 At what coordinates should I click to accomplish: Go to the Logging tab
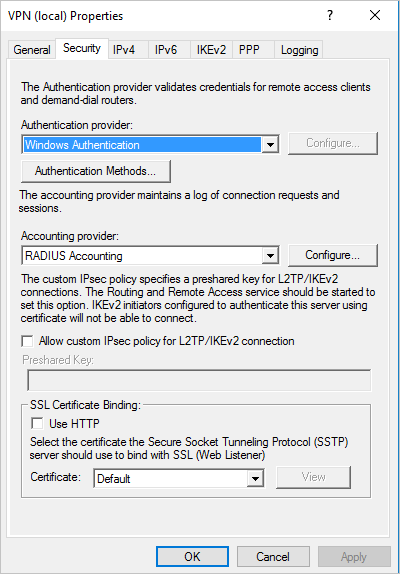tap(299, 50)
